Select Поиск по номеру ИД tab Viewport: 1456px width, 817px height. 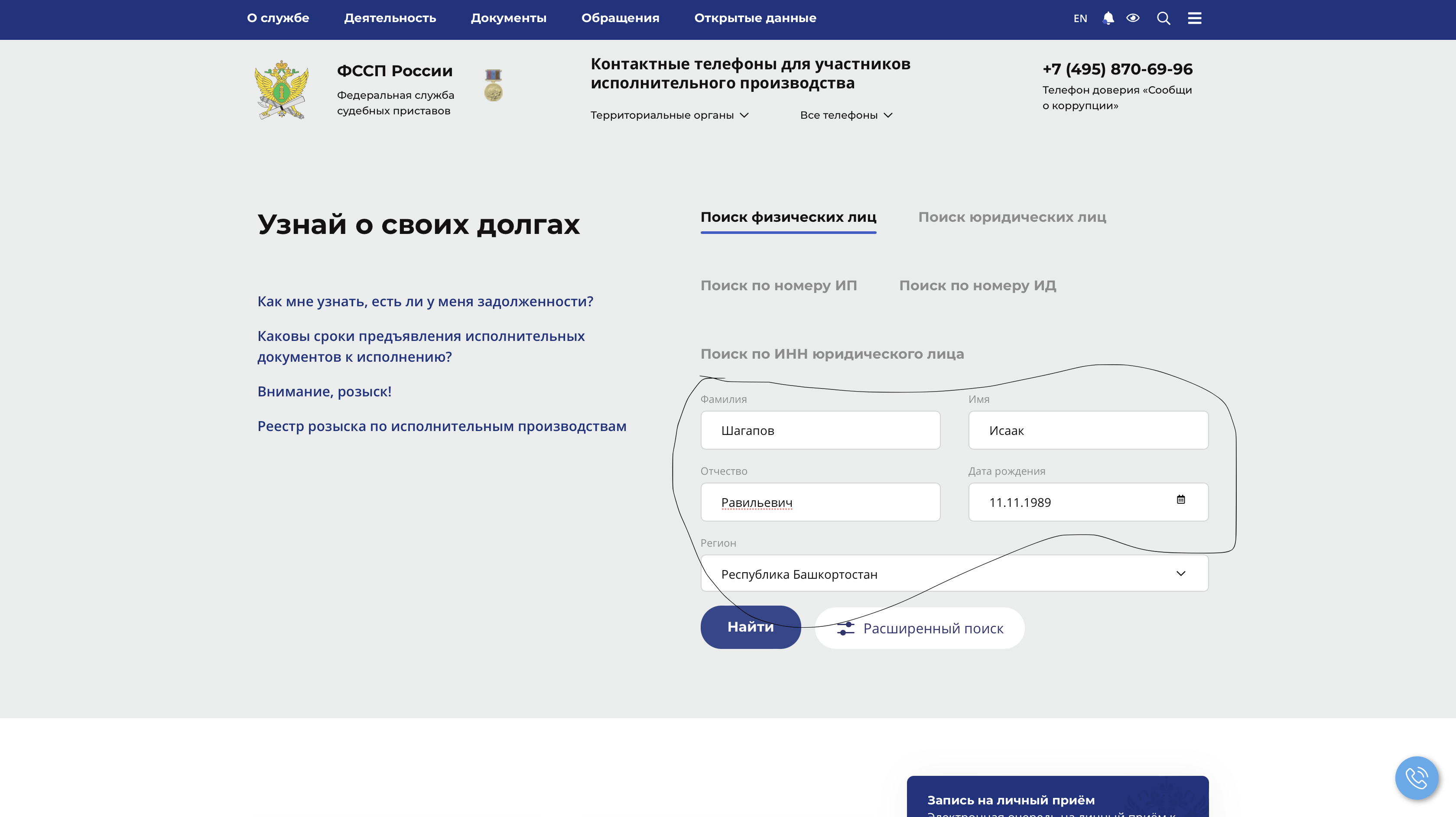click(977, 285)
